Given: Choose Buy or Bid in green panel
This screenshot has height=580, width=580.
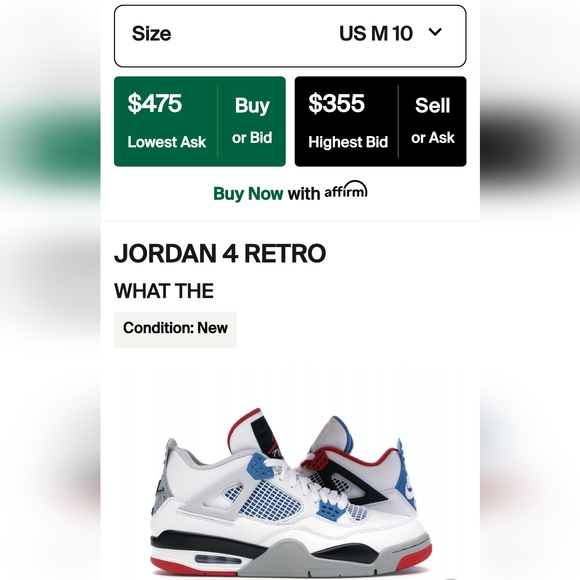Looking at the screenshot, I should coord(252,121).
